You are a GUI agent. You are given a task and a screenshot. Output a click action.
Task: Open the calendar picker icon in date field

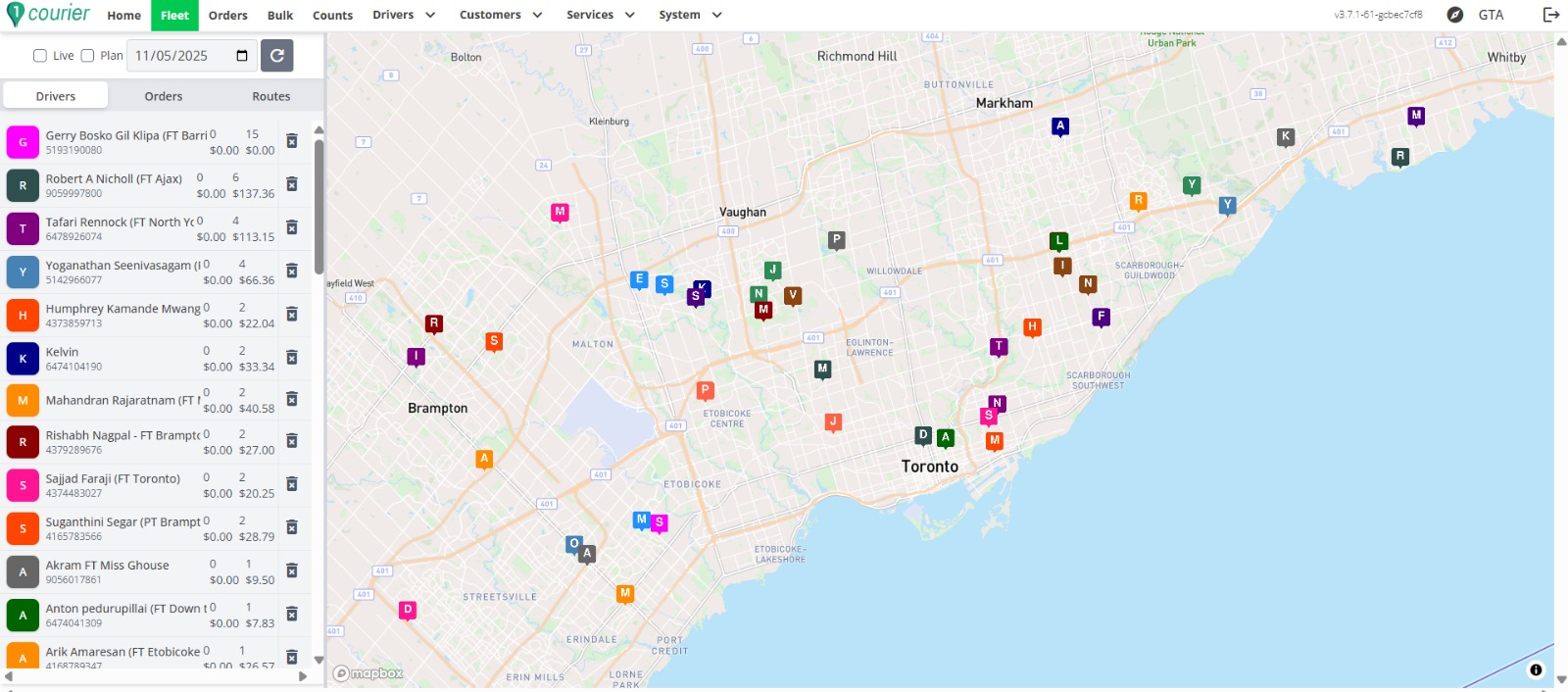[x=242, y=56]
